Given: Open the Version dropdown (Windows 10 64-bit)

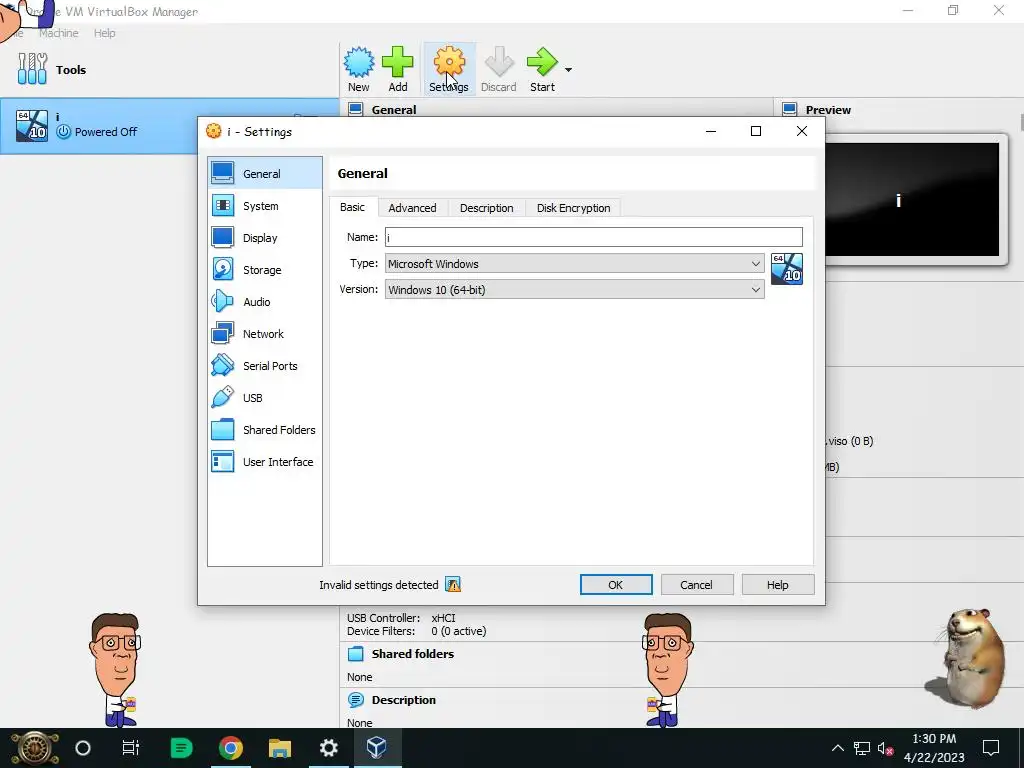Looking at the screenshot, I should coord(575,289).
